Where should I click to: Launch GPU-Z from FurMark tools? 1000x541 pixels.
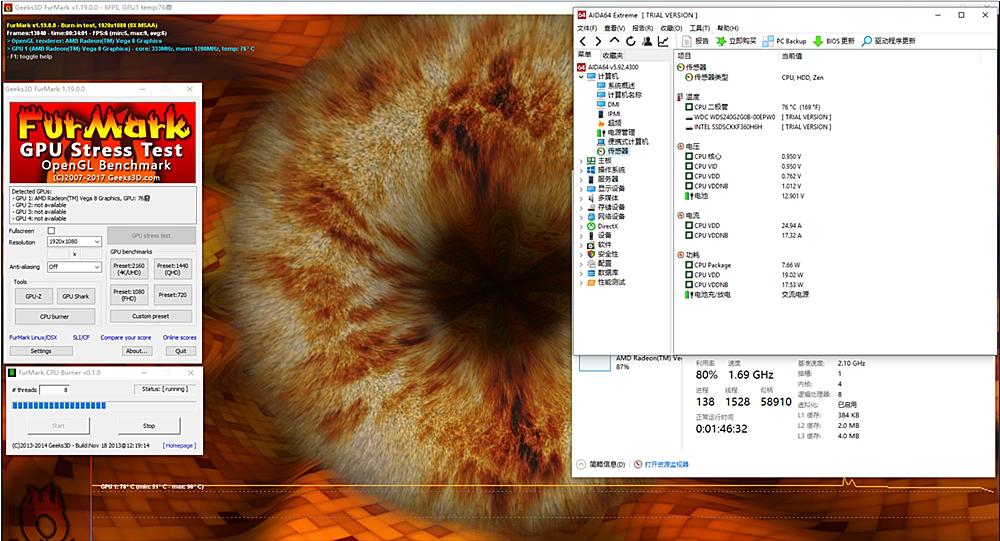click(x=33, y=296)
